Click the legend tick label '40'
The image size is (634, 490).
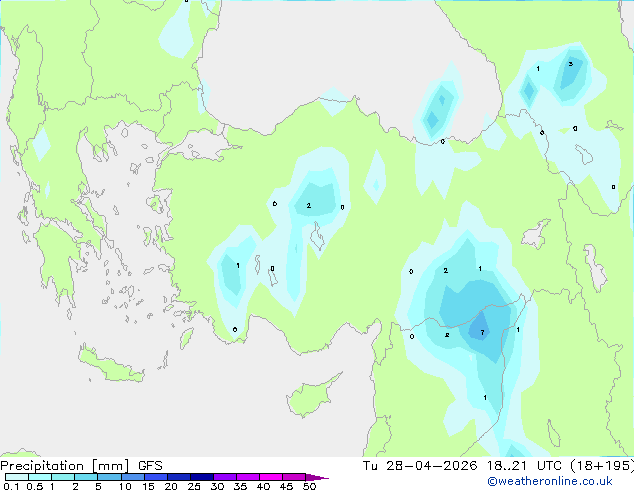coord(263,486)
